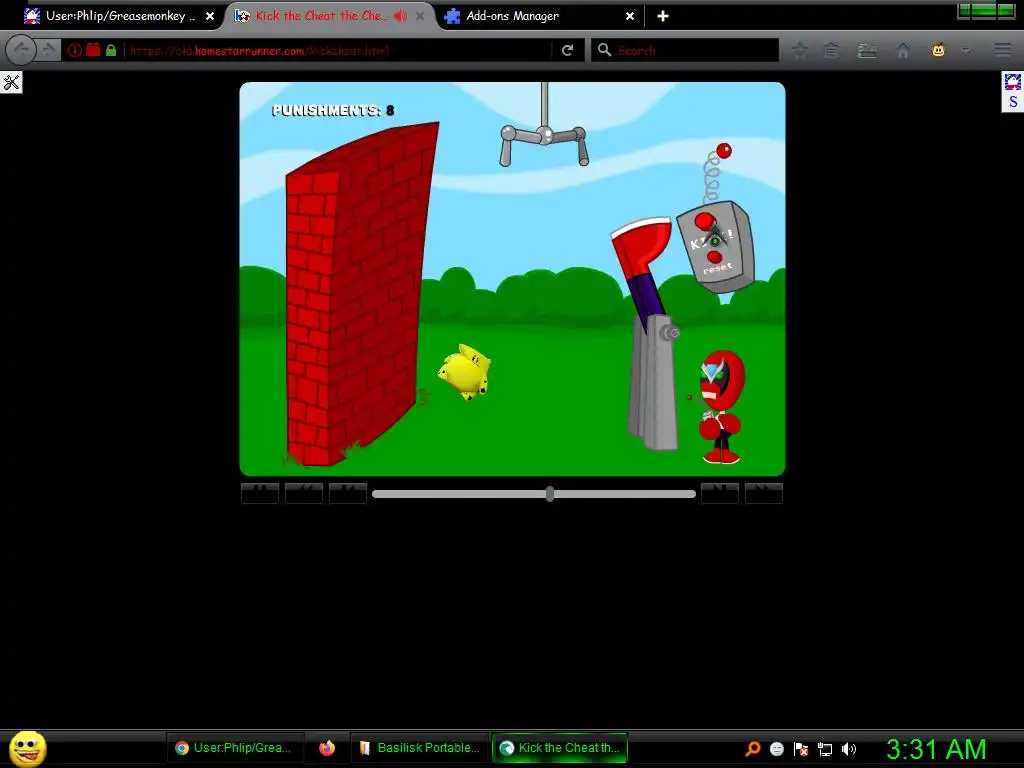
Task: Click the PUNISHMENTS: 8 counter text
Action: pos(333,110)
